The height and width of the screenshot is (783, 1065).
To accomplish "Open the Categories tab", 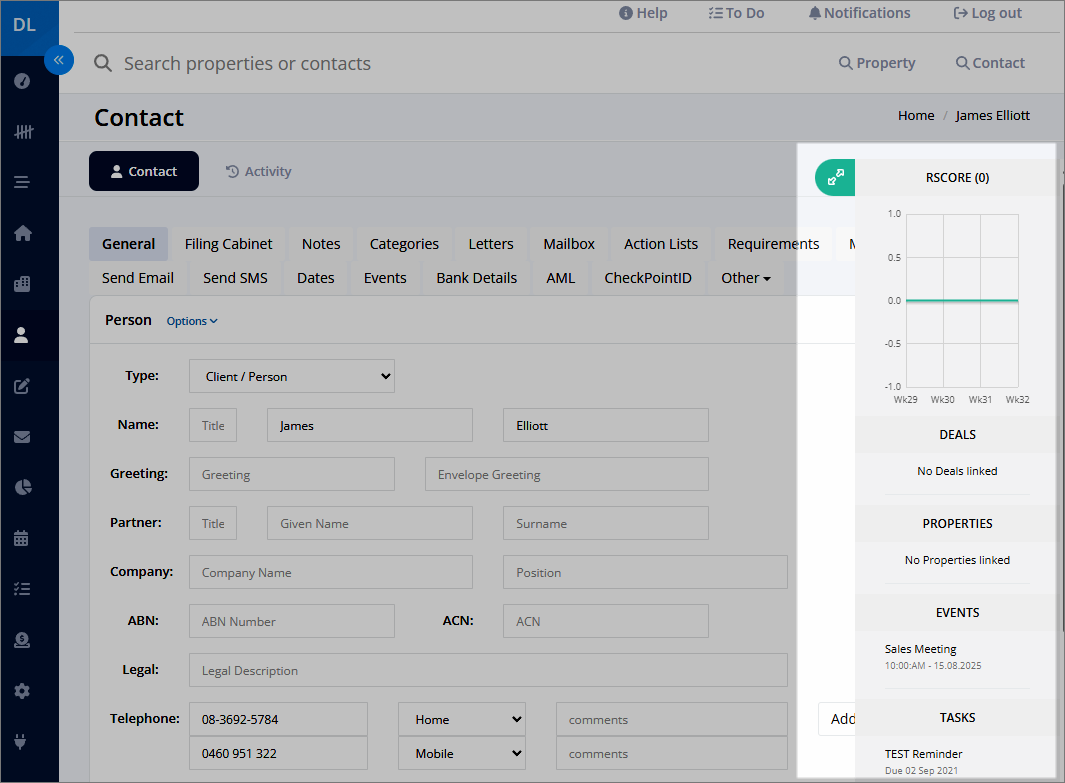I will tap(404, 244).
